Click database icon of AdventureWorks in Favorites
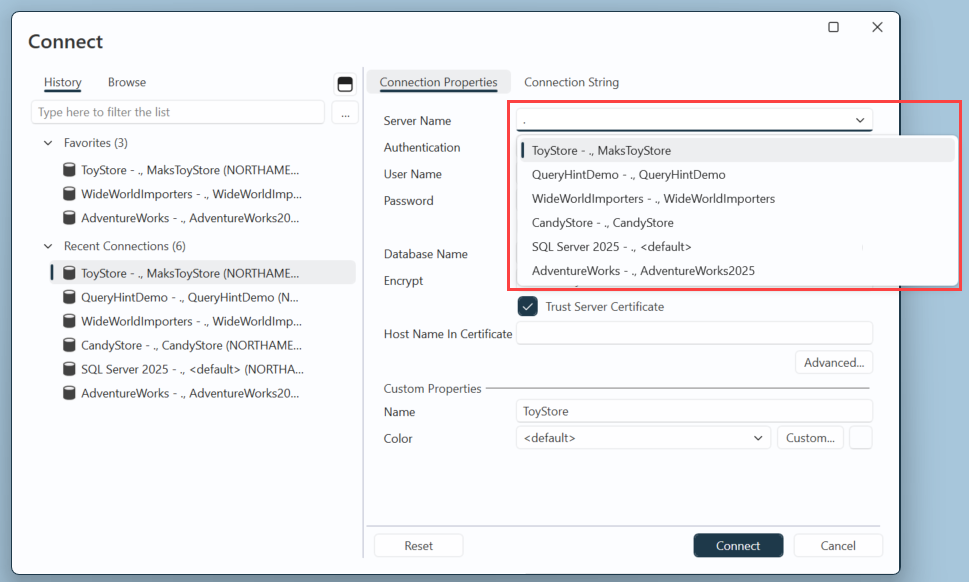969x582 pixels. 69,217
